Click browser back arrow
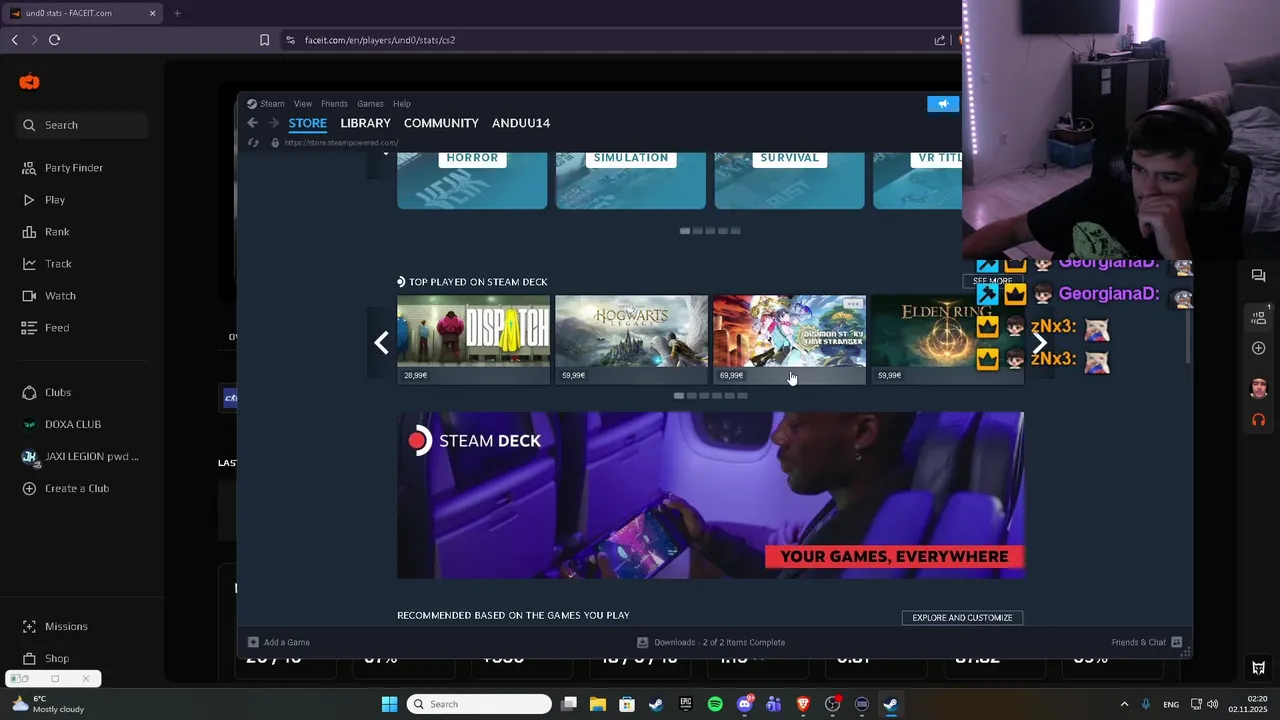The width and height of the screenshot is (1280, 720). click(x=15, y=40)
